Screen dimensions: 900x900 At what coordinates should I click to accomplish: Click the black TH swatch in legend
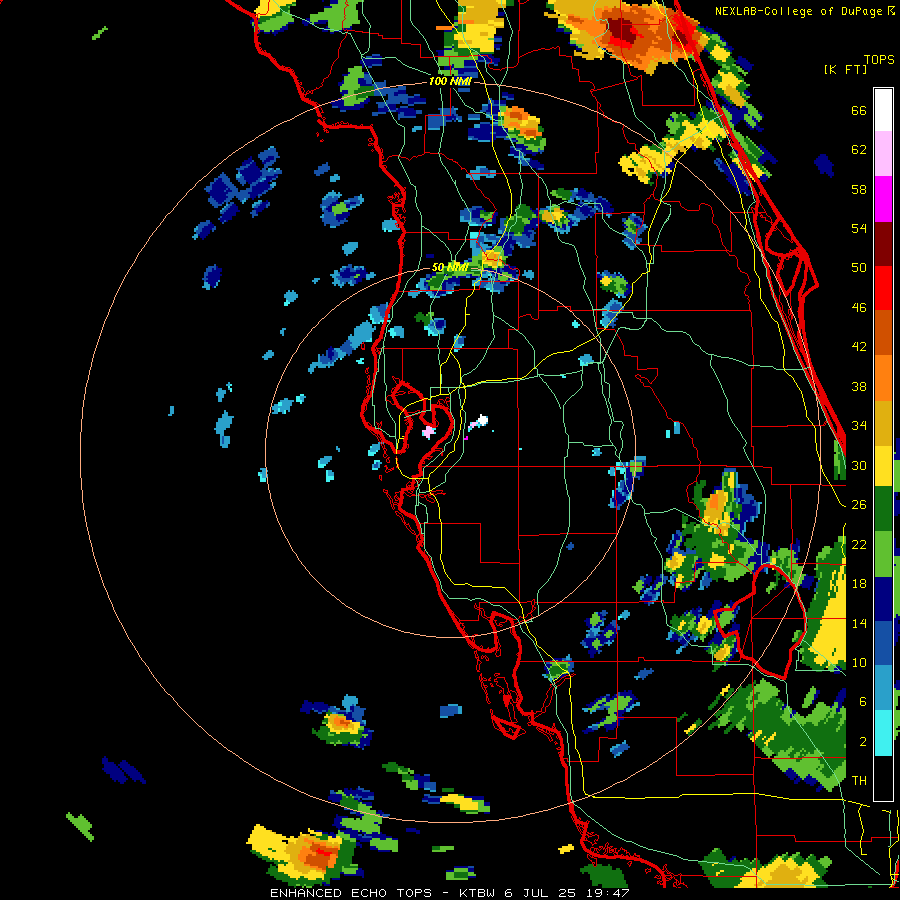[x=883, y=777]
